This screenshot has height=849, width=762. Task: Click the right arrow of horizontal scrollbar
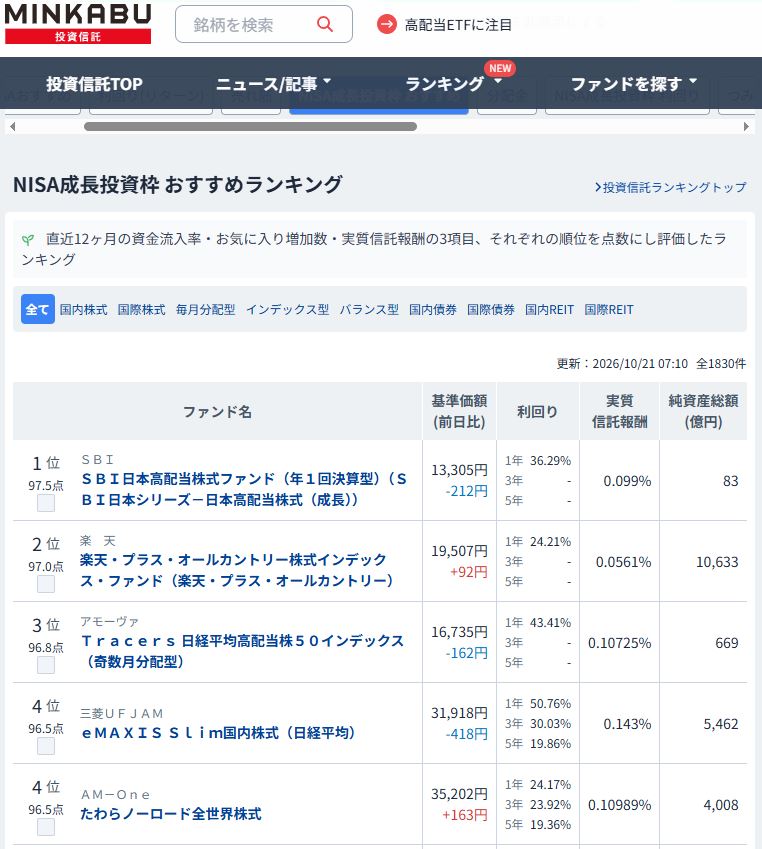(x=746, y=127)
